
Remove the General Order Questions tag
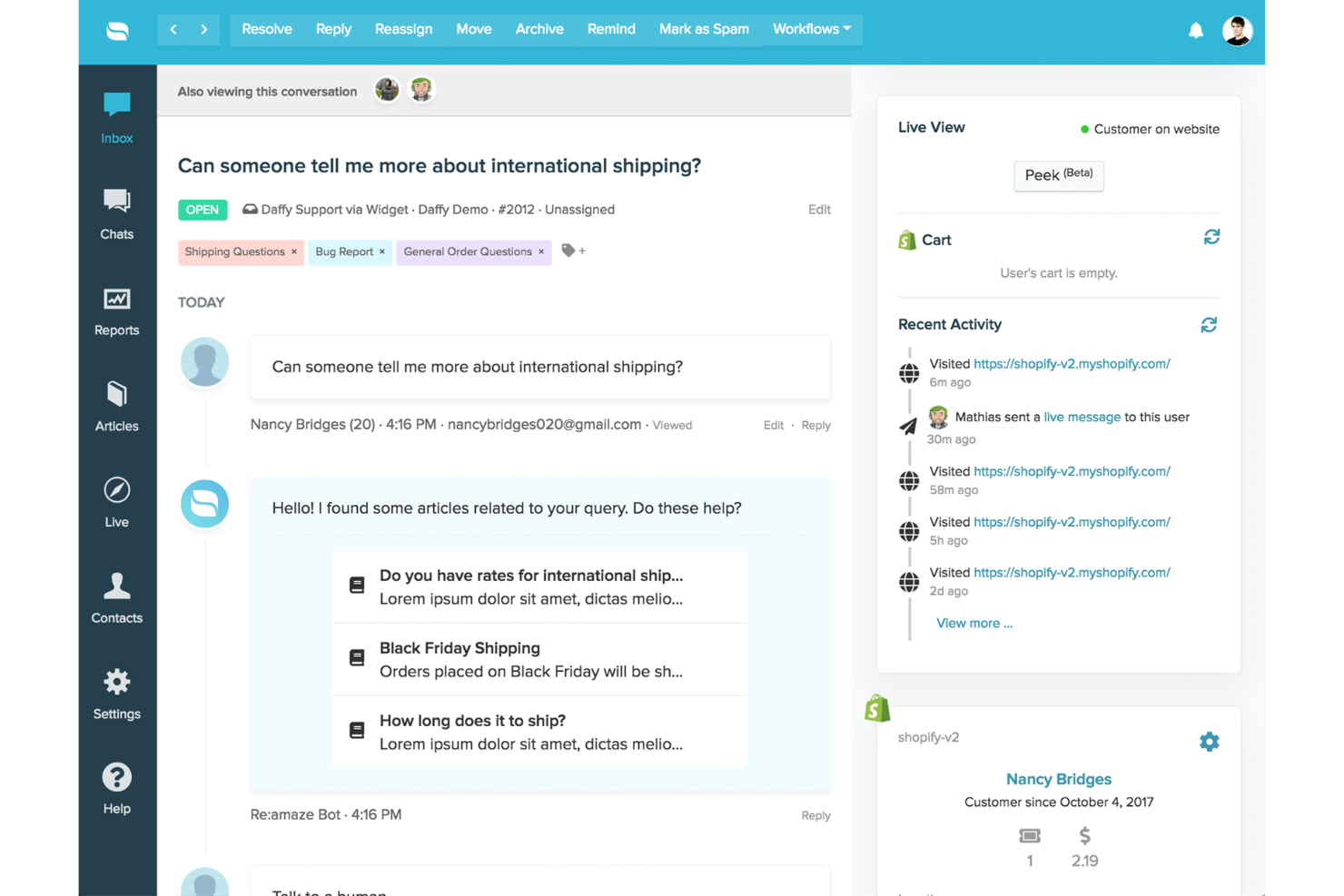pos(540,251)
